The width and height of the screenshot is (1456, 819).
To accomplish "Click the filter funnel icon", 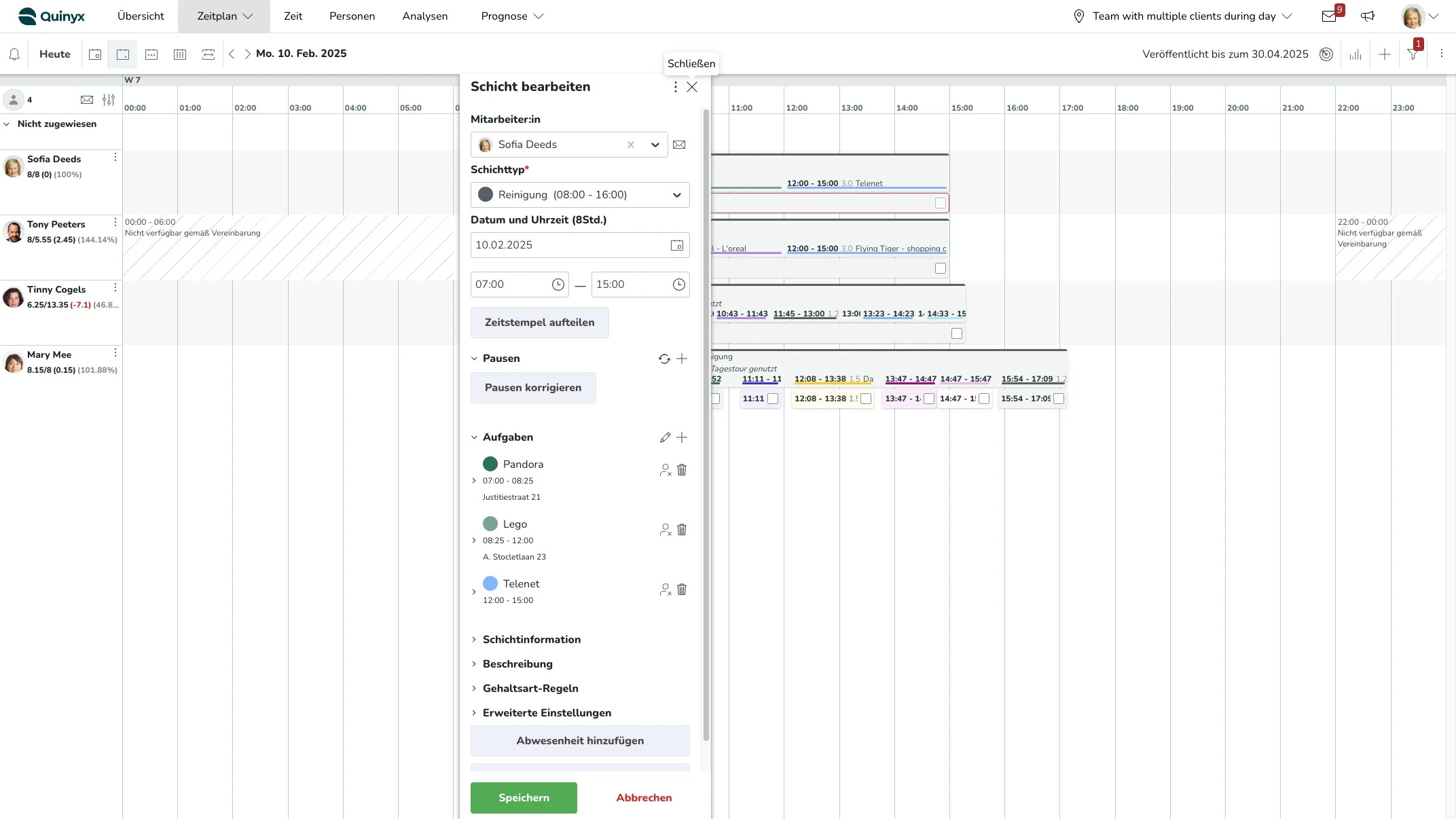I will 1413,54.
